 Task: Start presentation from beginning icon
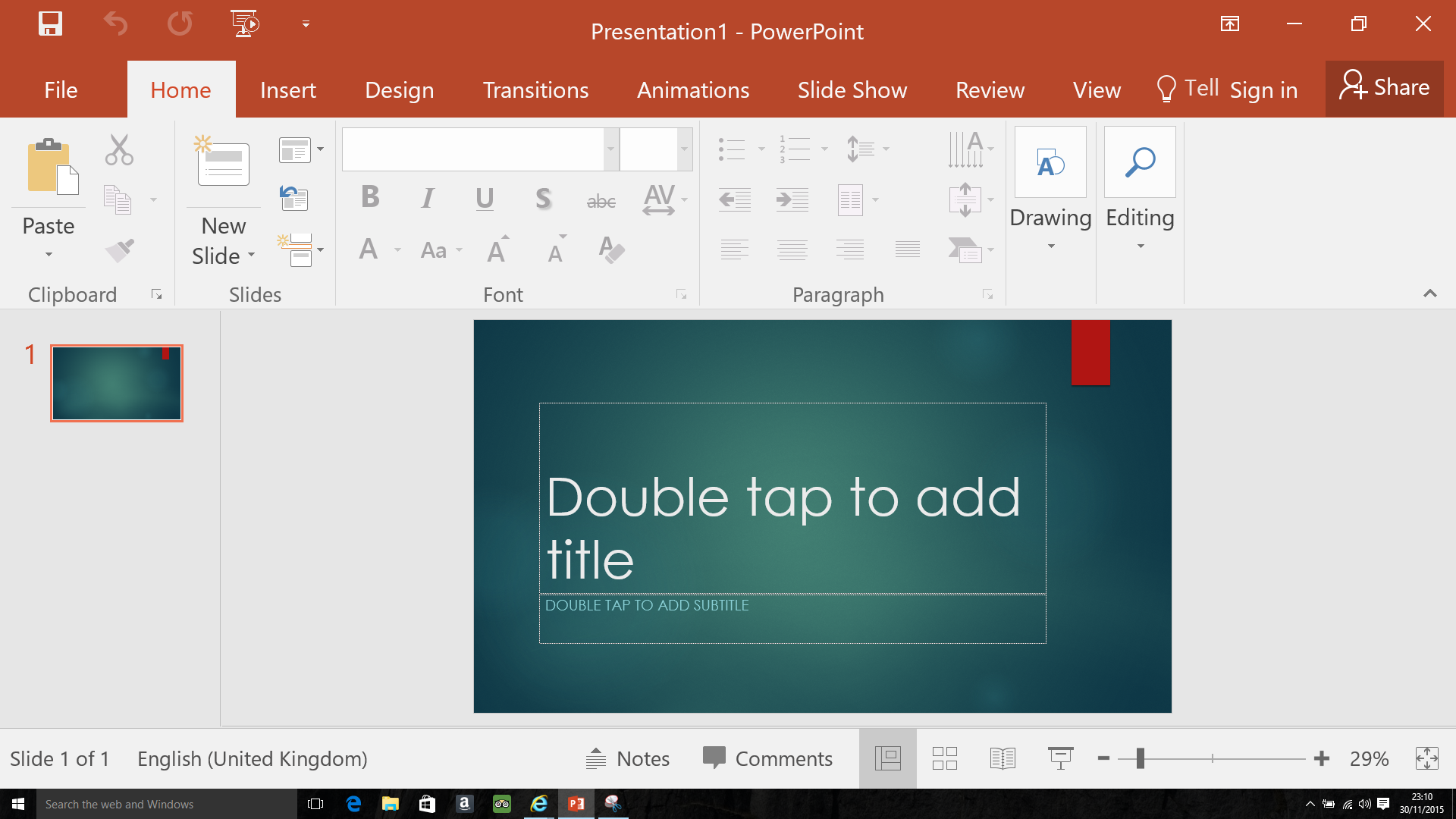pos(244,24)
